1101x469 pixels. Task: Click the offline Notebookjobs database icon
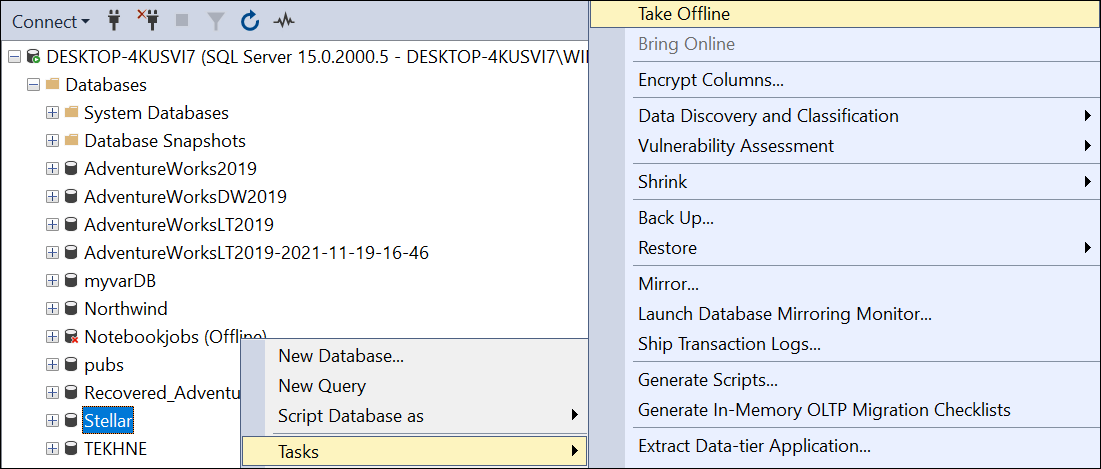point(72,337)
